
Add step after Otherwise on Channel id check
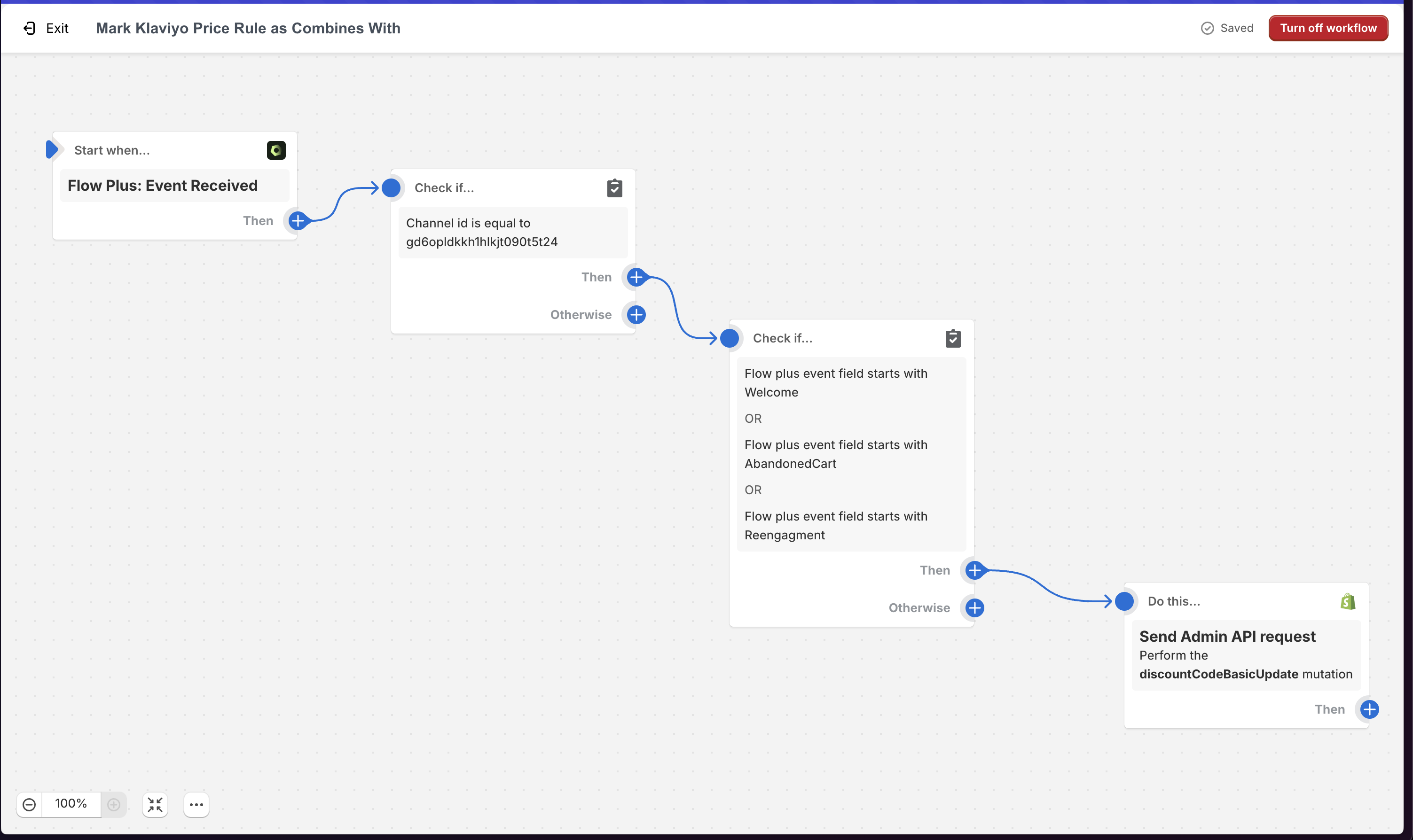[x=636, y=315]
